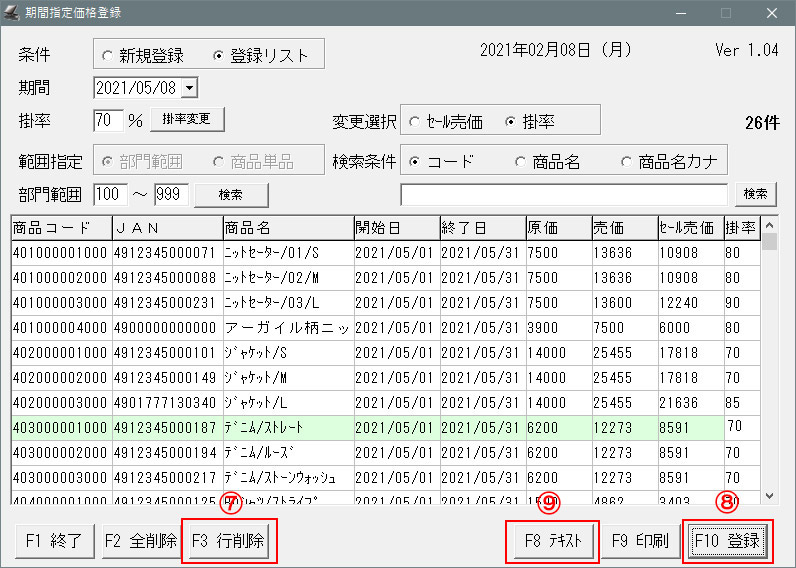Select the 新規登録 radio button
The width and height of the screenshot is (796, 568).
coord(108,55)
